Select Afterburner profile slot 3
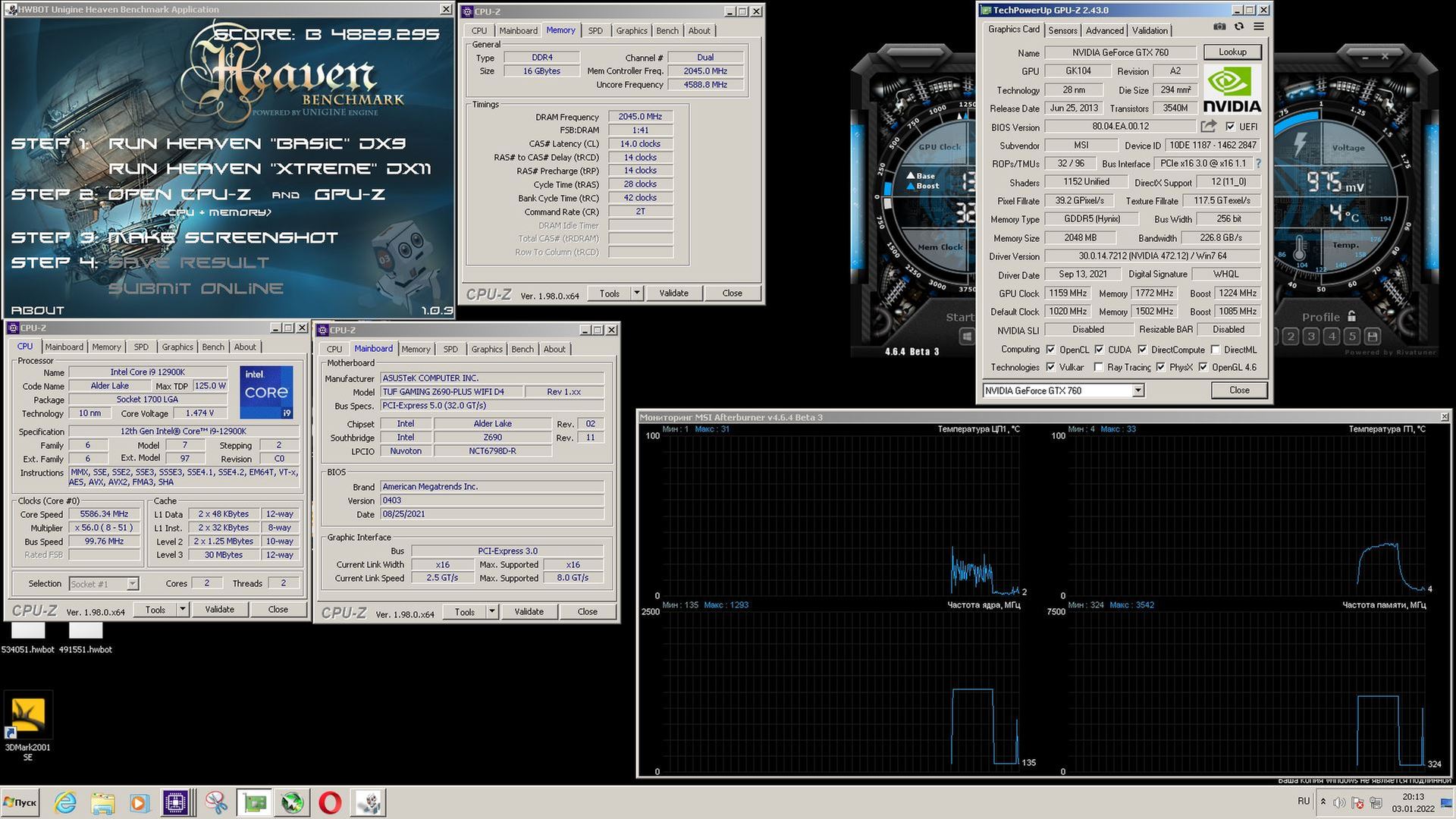The image size is (1456, 819). 1311,336
